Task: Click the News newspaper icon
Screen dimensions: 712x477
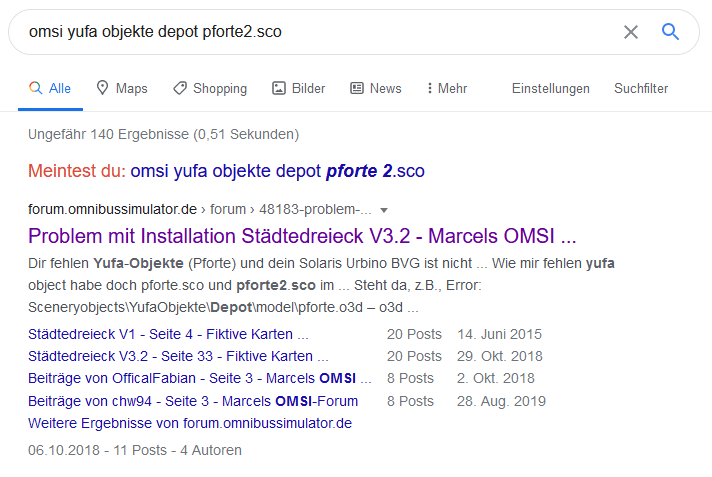Action: coord(357,88)
